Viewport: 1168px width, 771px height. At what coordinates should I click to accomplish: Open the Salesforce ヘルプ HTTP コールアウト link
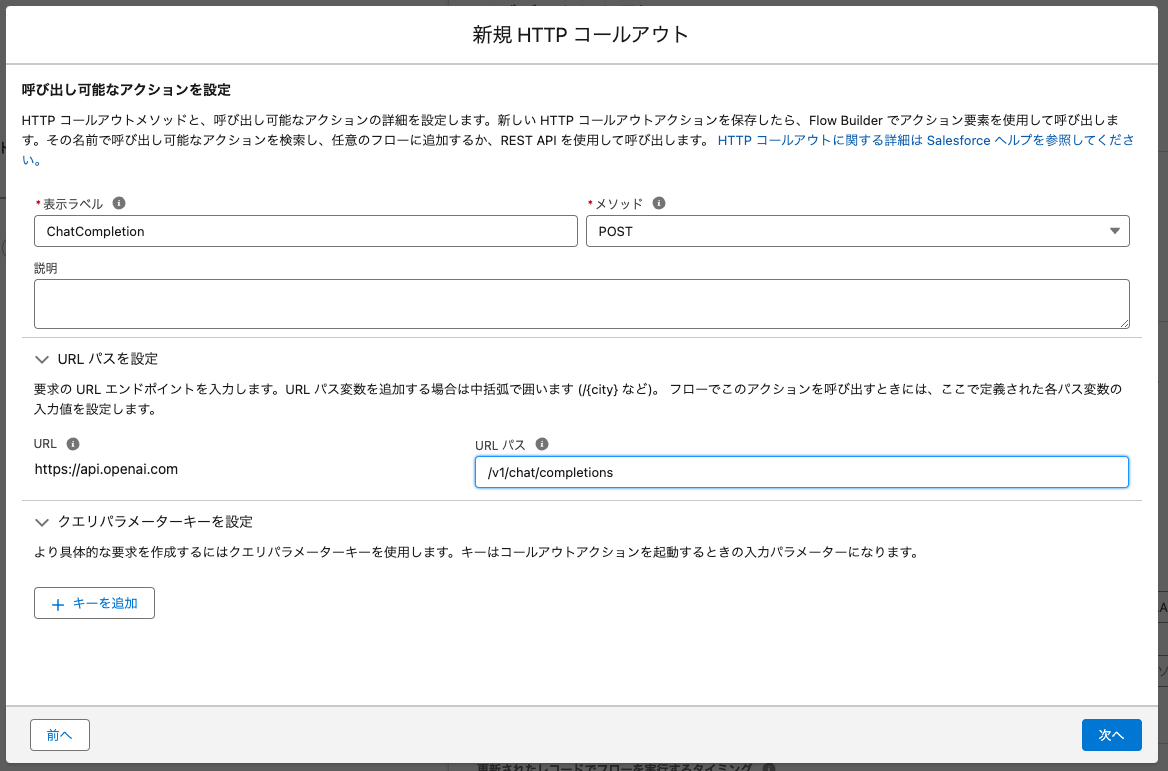point(925,140)
